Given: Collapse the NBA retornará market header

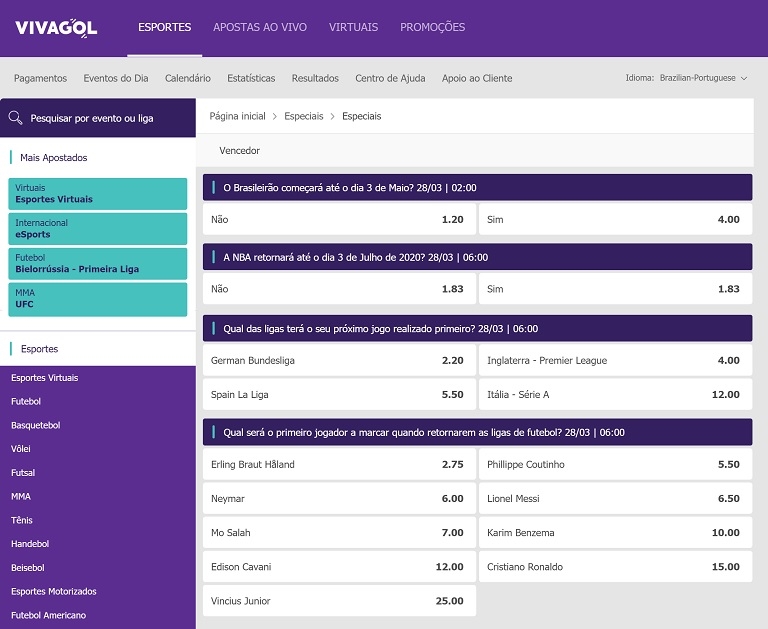Looking at the screenshot, I should tap(477, 257).
